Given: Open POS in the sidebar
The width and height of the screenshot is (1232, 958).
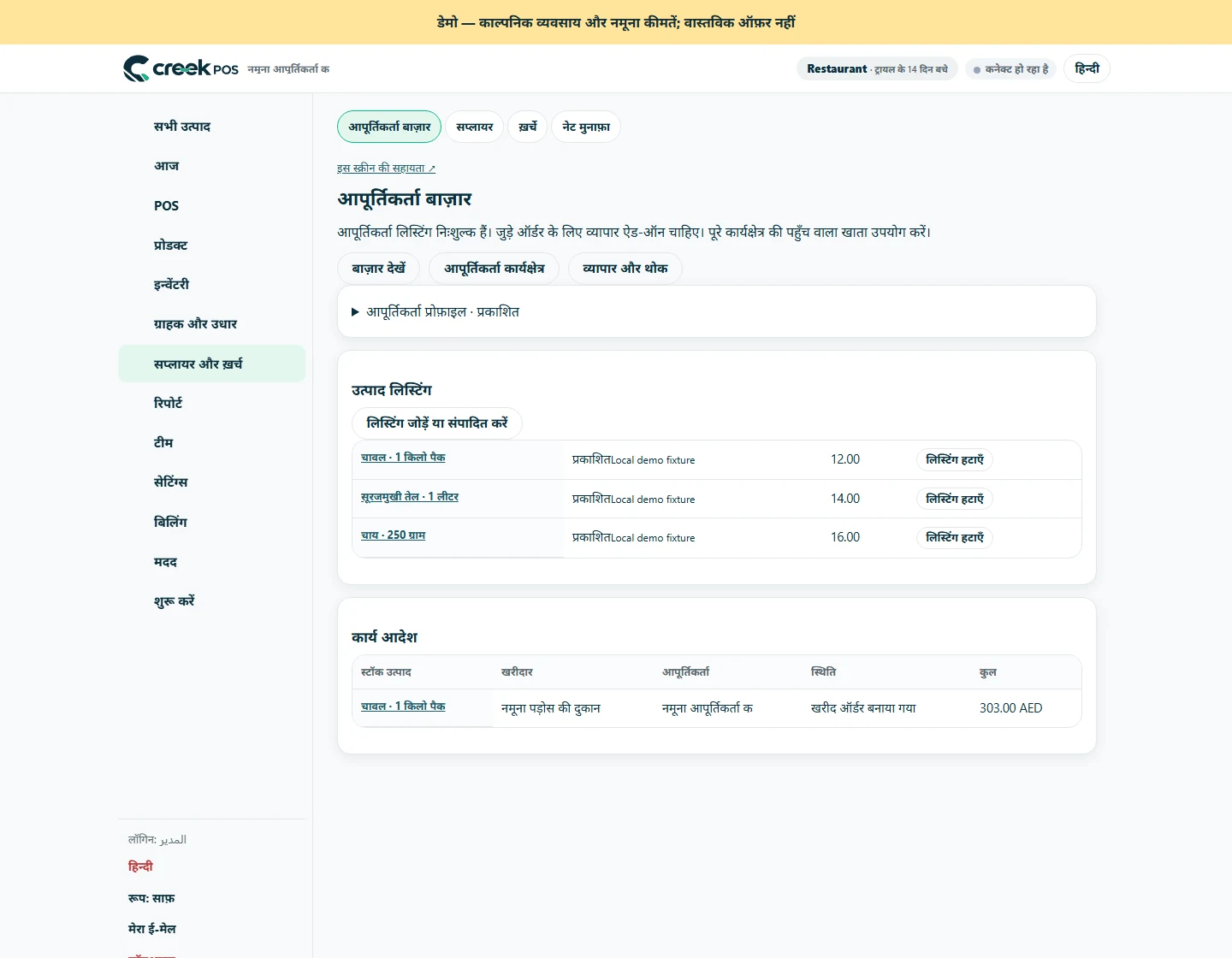Looking at the screenshot, I should point(211,205).
